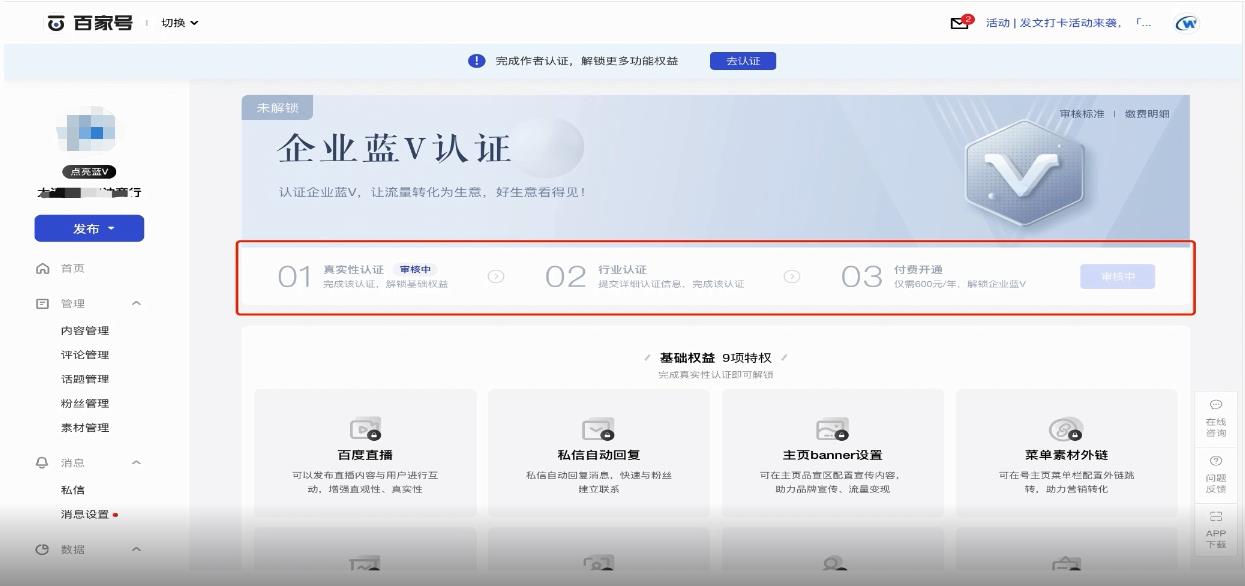The width and height of the screenshot is (1245, 586).
Task: Click the sidebar profile picture
Action: pos(89,132)
